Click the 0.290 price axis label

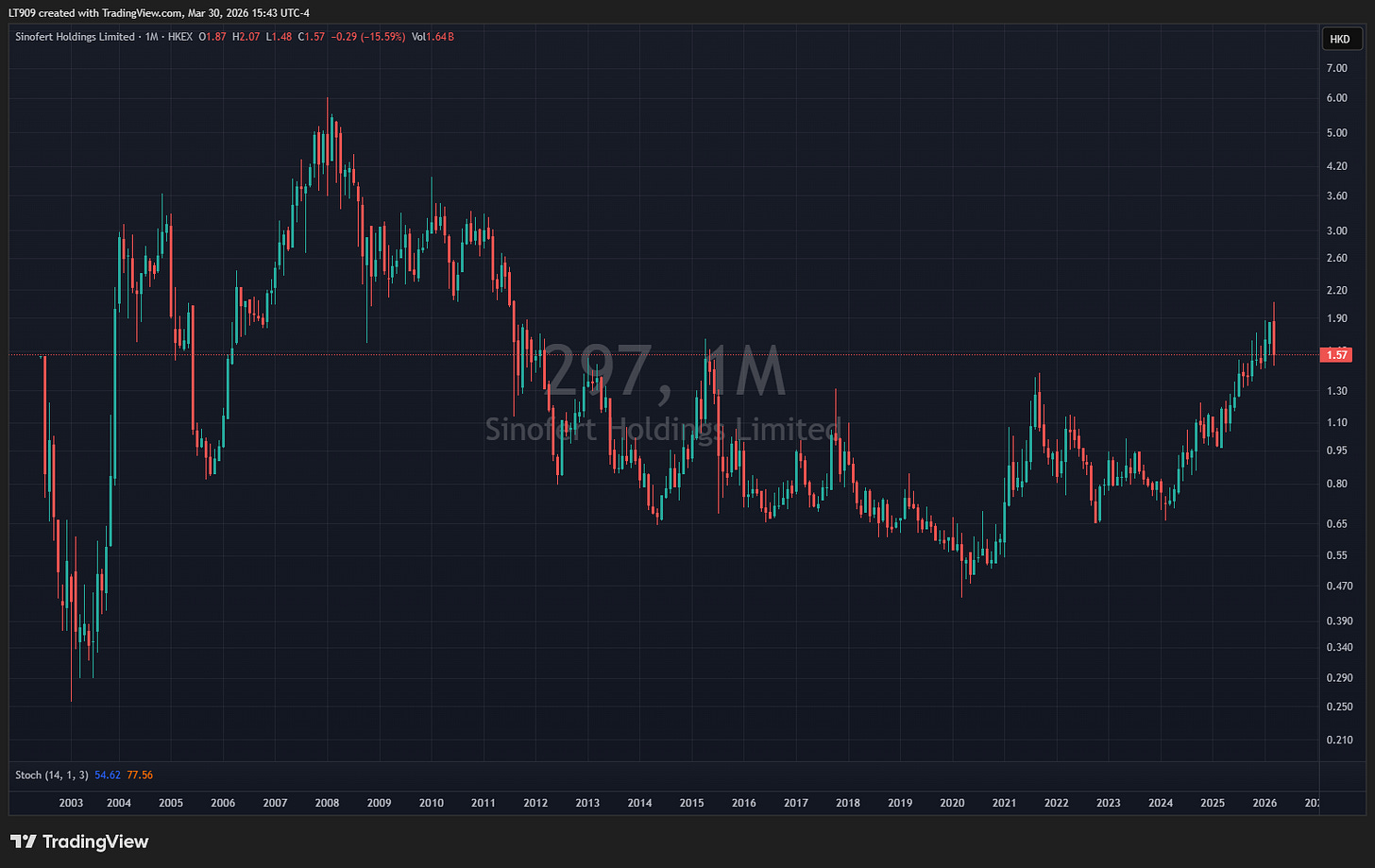(x=1339, y=678)
